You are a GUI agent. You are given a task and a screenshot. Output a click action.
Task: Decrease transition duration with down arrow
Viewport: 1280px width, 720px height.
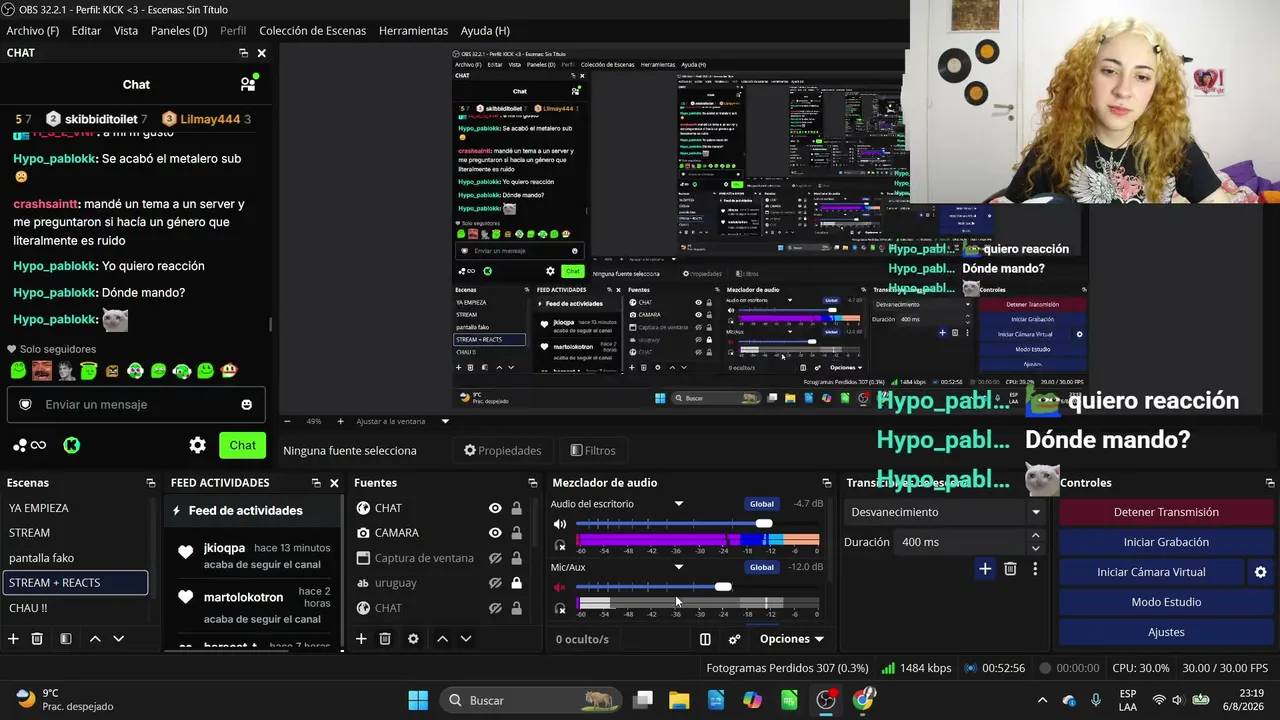coord(1035,548)
